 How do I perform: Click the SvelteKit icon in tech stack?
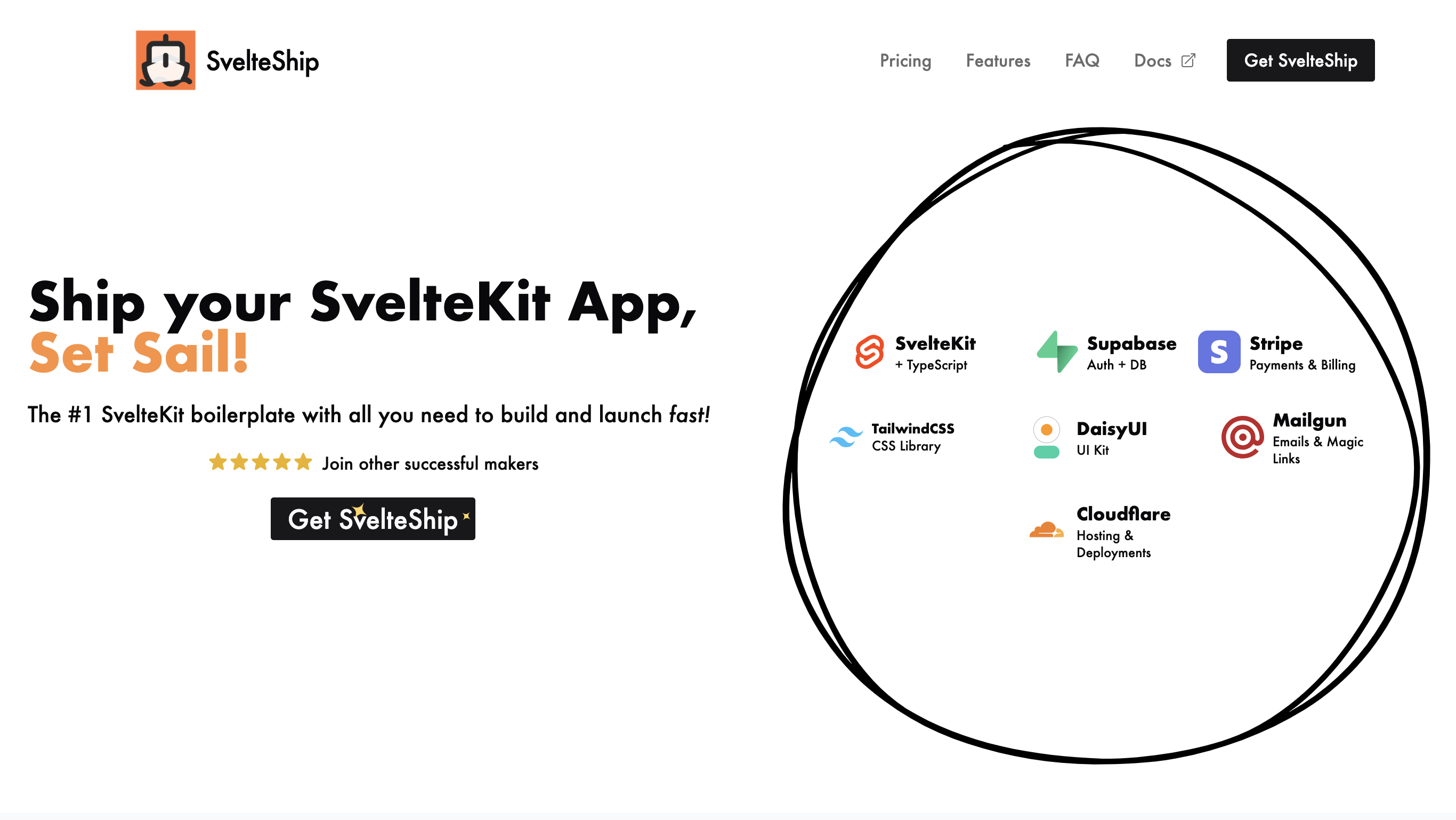869,351
